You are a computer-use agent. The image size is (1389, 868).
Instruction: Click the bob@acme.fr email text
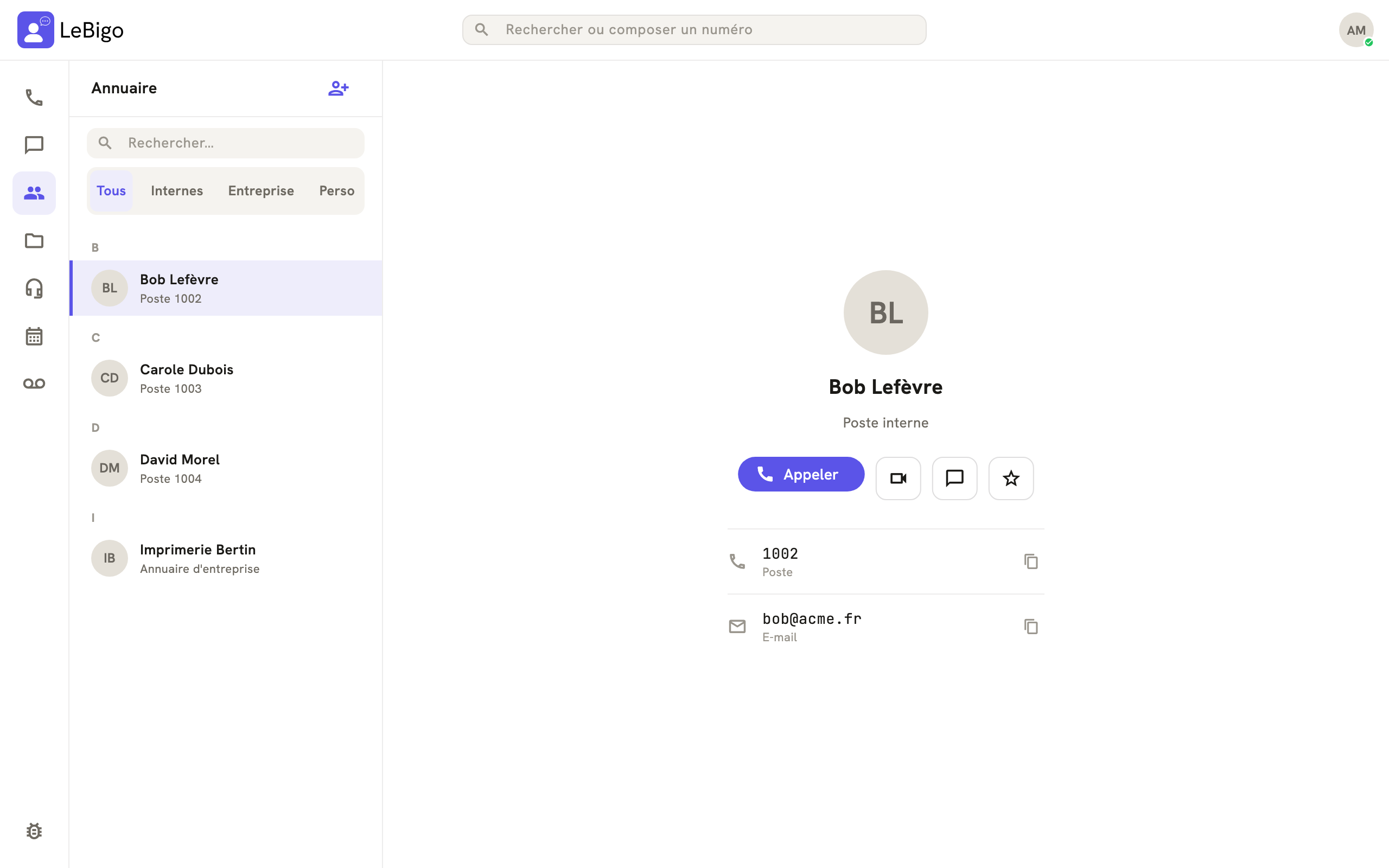coord(812,619)
